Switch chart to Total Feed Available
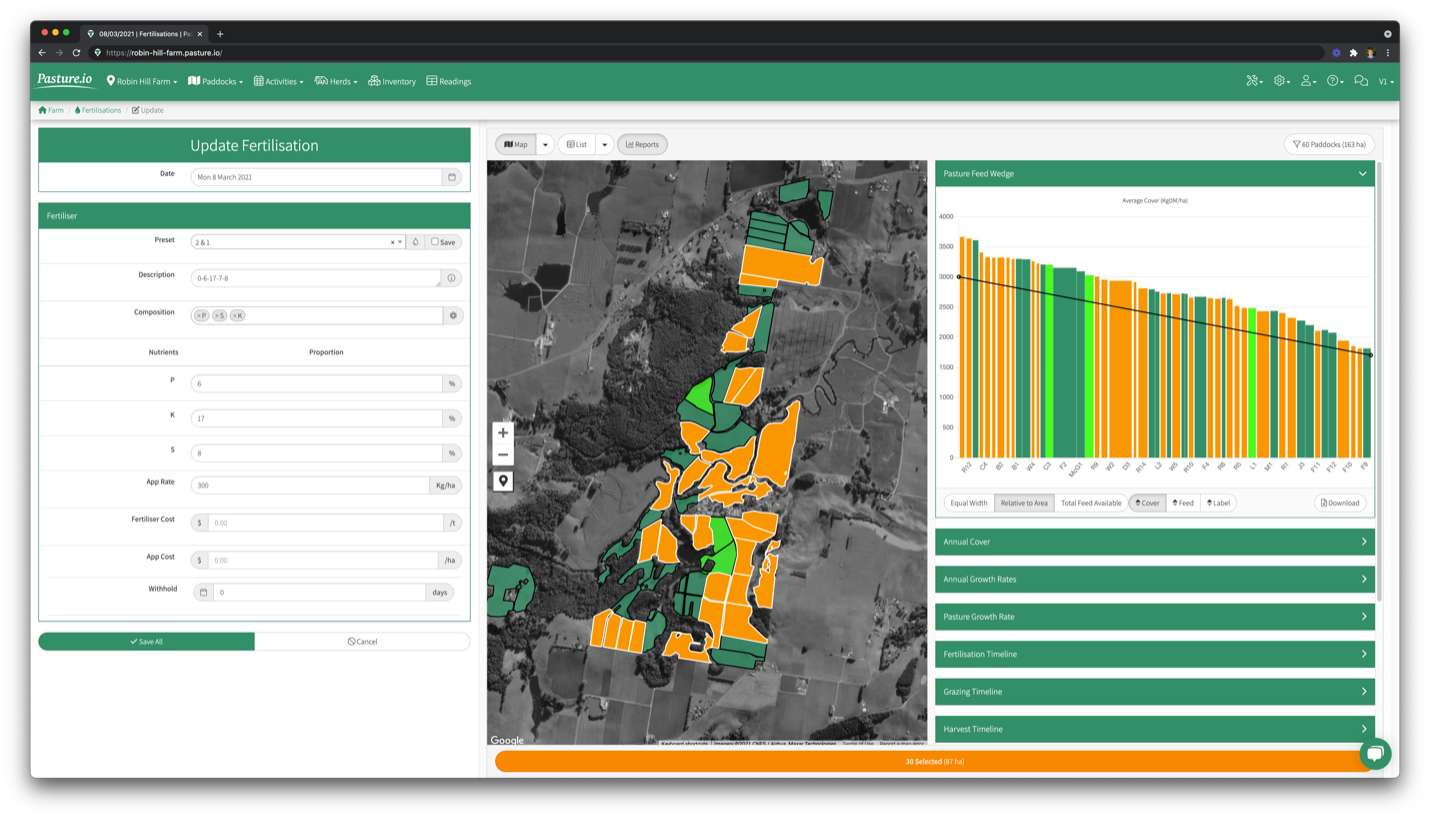This screenshot has height=821, width=1430. (1091, 503)
